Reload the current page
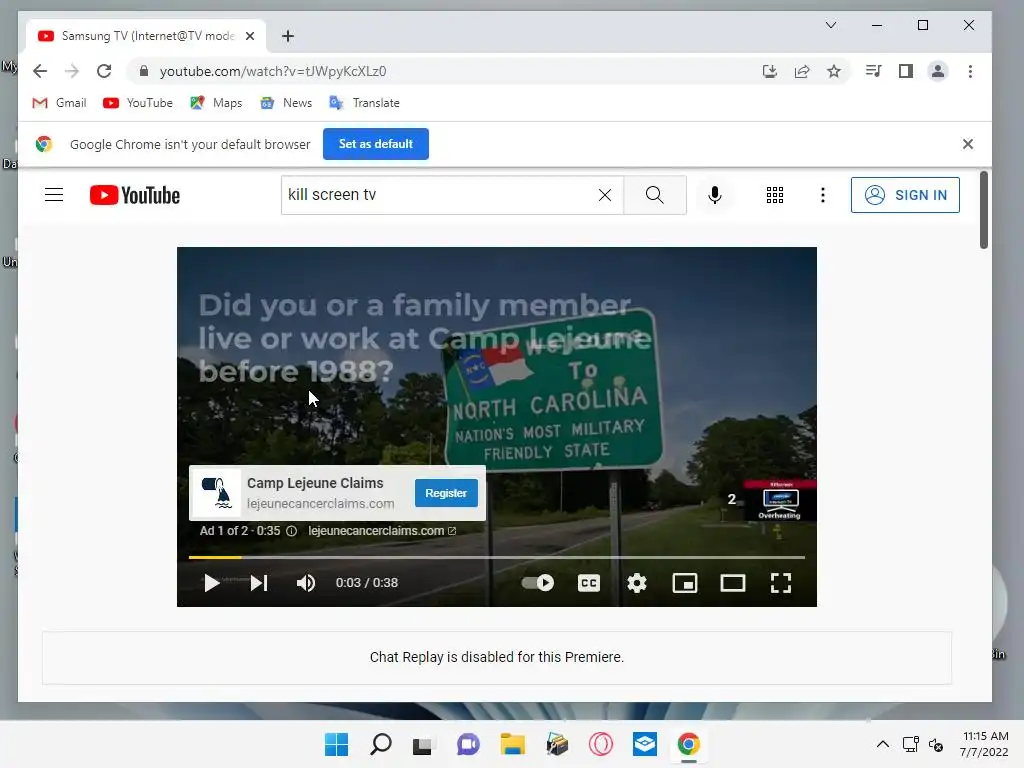Screen dimensions: 1024x768 (104, 71)
